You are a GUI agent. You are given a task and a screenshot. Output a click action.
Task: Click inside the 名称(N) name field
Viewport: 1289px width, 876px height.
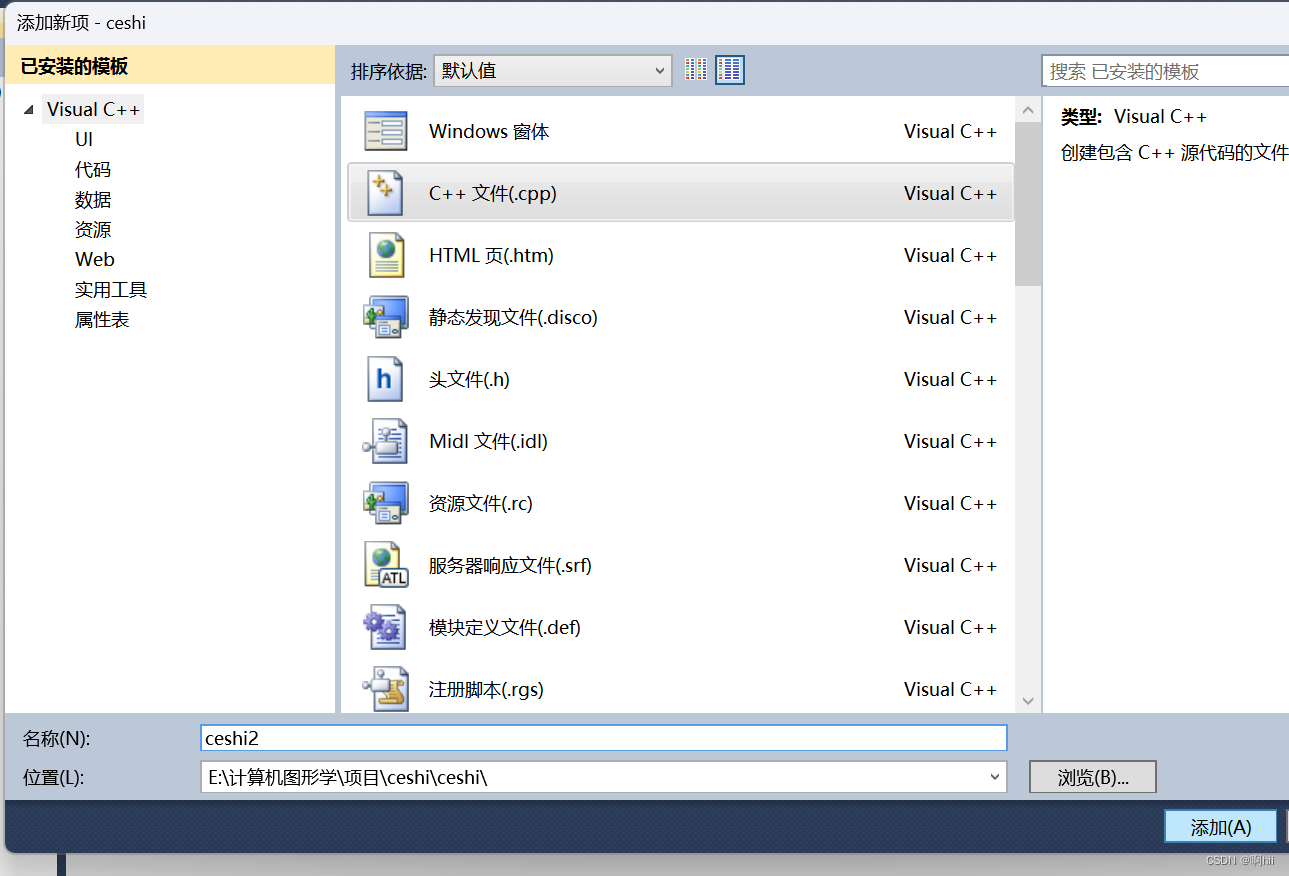(600, 738)
